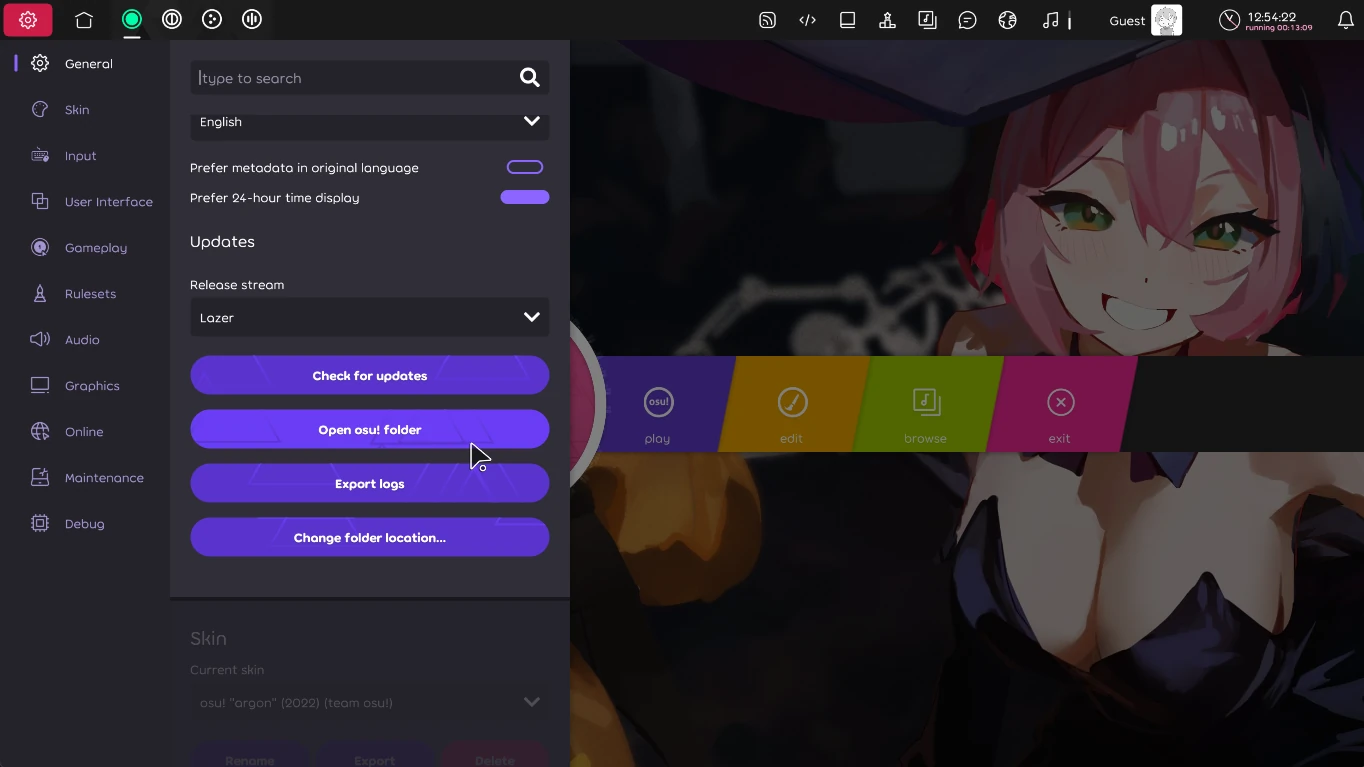Choose the osu!mania ruleset icon
The image size is (1364, 767).
click(x=252, y=19)
